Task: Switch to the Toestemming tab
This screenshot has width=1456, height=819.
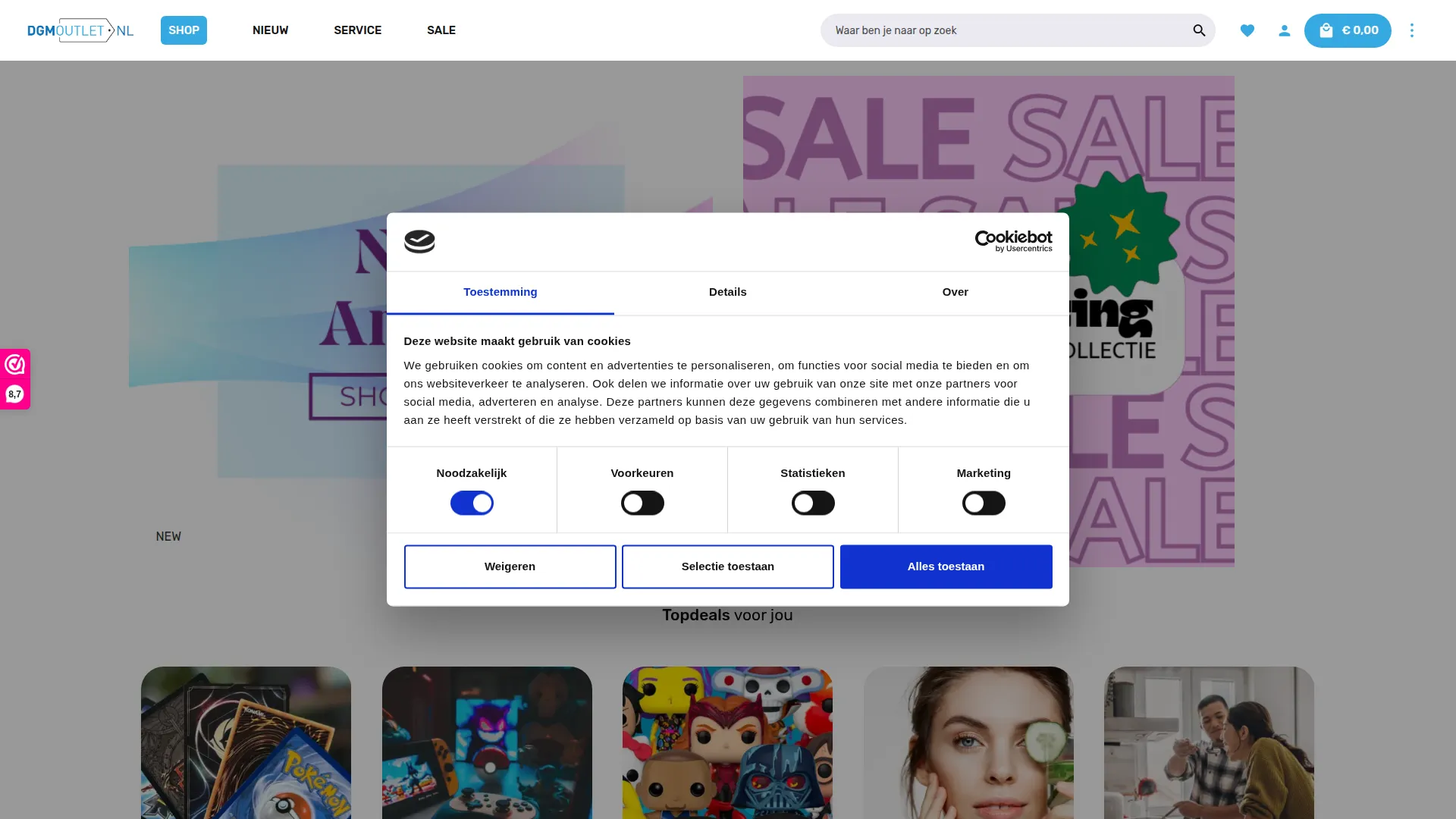Action: (x=500, y=293)
